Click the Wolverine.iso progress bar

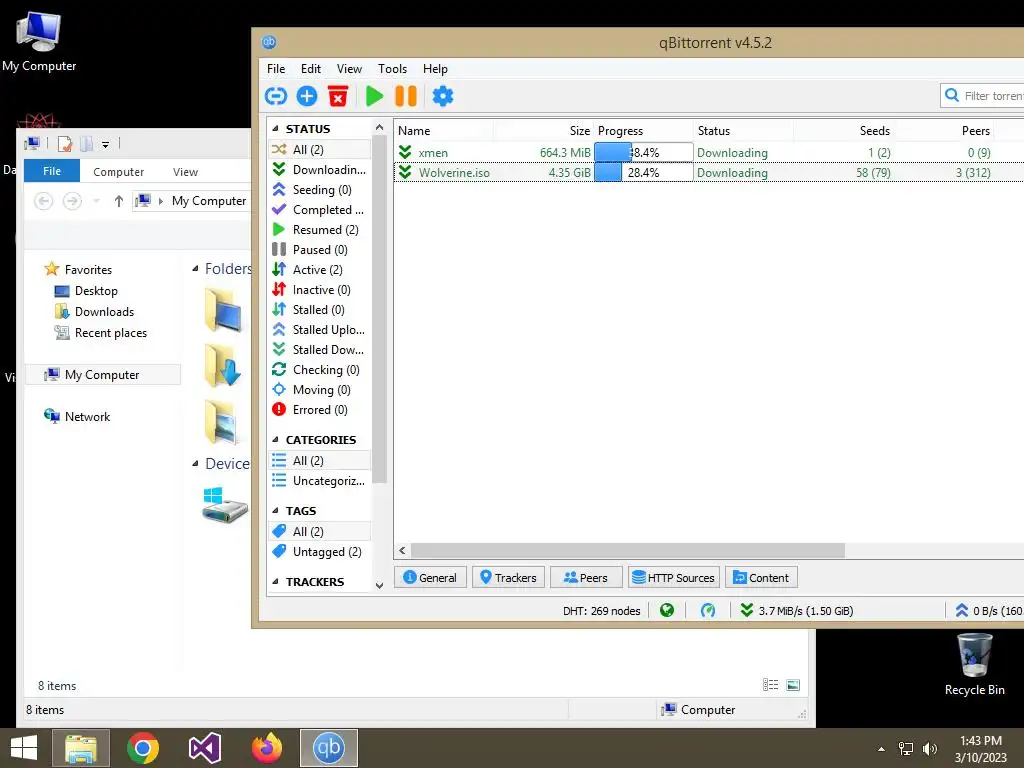coord(643,172)
